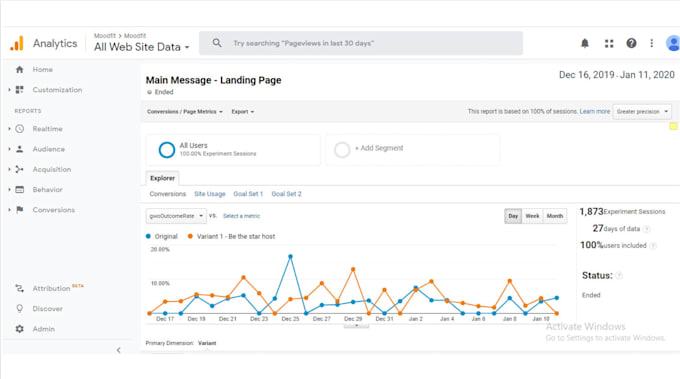Click the date range Dec 16, 2019 - Jan 11, 2020
This screenshot has height=379, width=680.
click(x=616, y=75)
